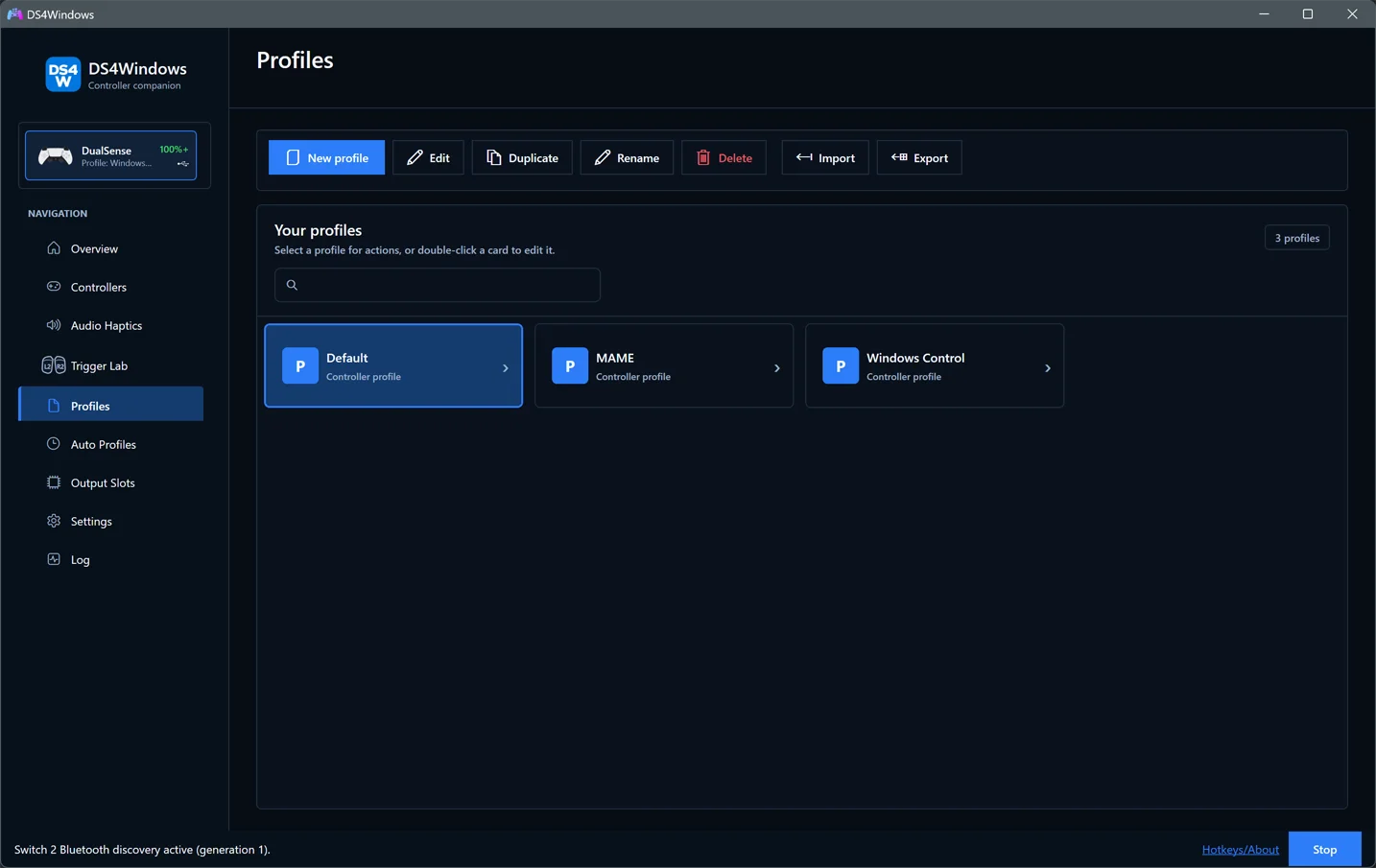The height and width of the screenshot is (868, 1376).
Task: Click the Edit button
Action: click(428, 157)
